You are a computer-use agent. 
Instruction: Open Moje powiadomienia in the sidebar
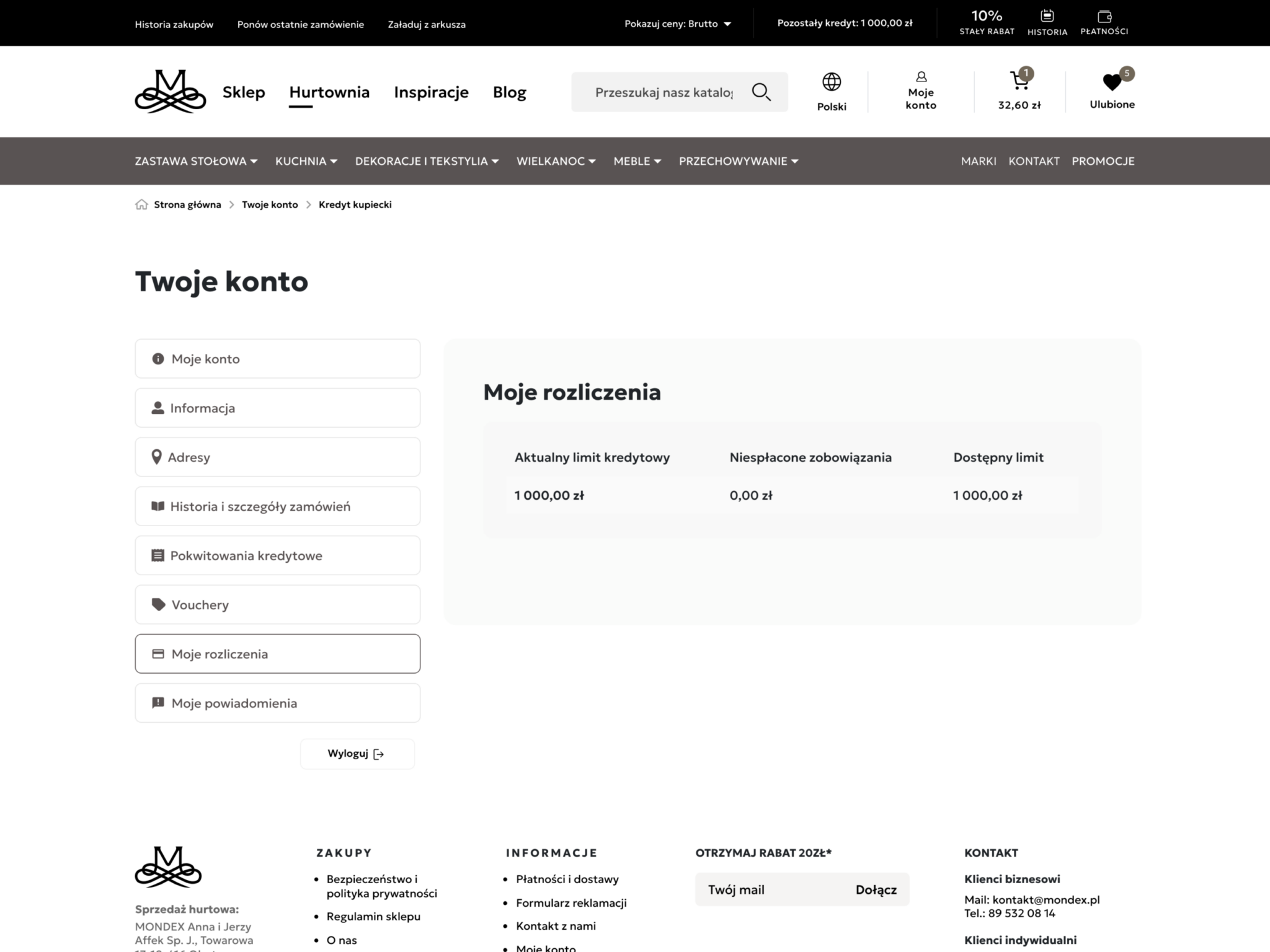pyautogui.click(x=278, y=703)
